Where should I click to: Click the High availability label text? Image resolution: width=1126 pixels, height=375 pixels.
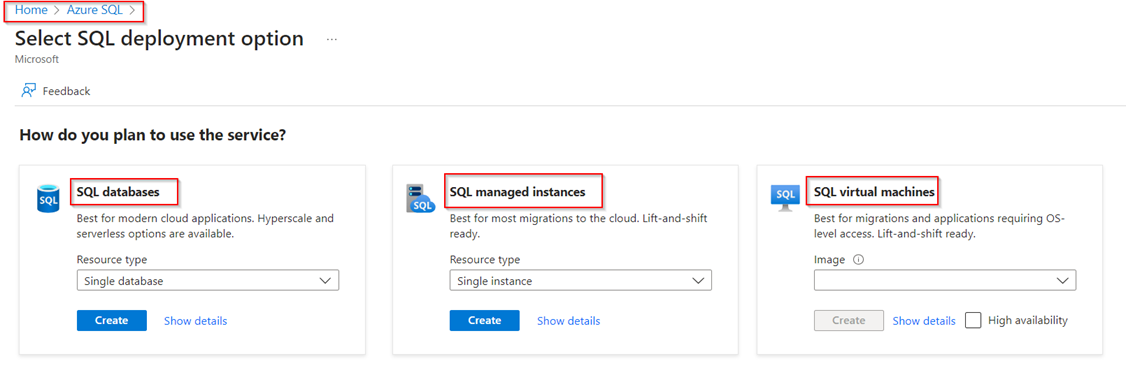[x=1028, y=320]
